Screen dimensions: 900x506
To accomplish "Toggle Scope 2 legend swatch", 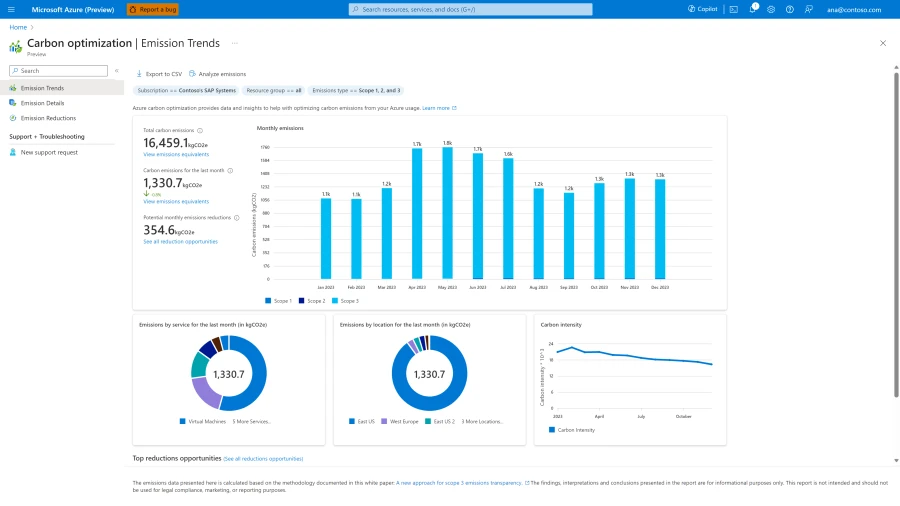I will coord(301,301).
